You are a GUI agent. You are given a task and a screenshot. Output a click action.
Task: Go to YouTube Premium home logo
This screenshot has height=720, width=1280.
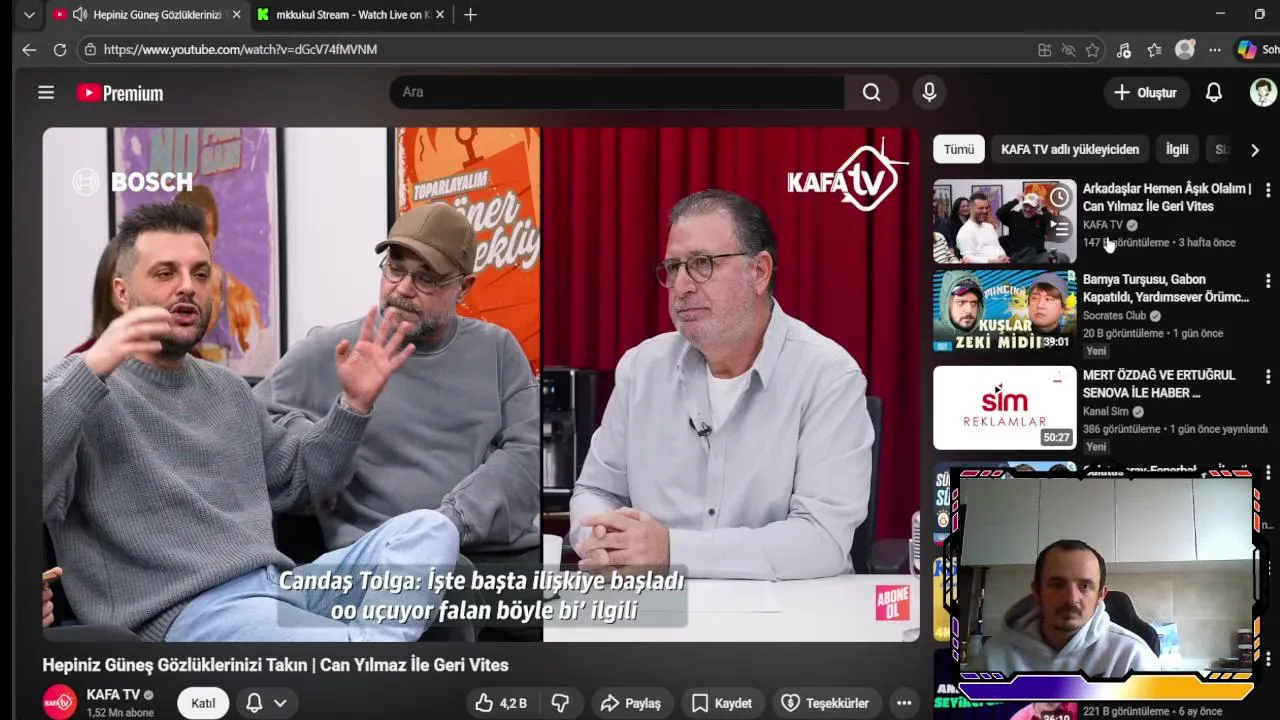(x=120, y=93)
